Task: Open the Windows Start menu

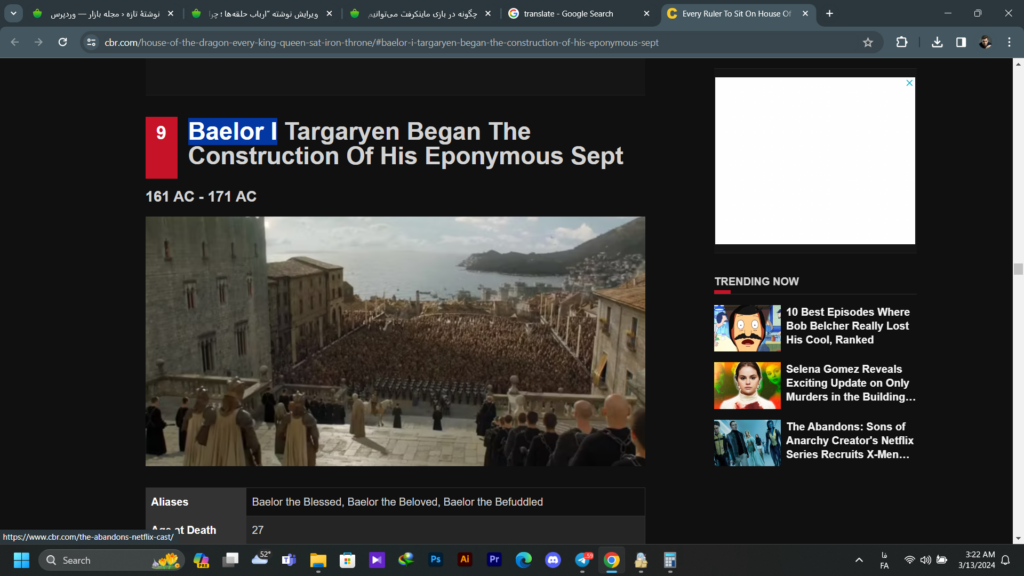Action: (x=22, y=560)
